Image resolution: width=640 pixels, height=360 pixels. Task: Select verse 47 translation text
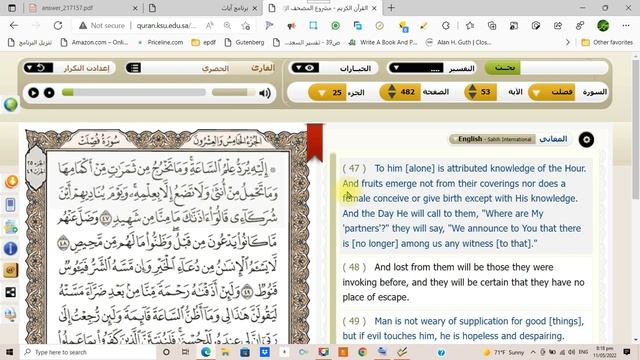point(465,206)
